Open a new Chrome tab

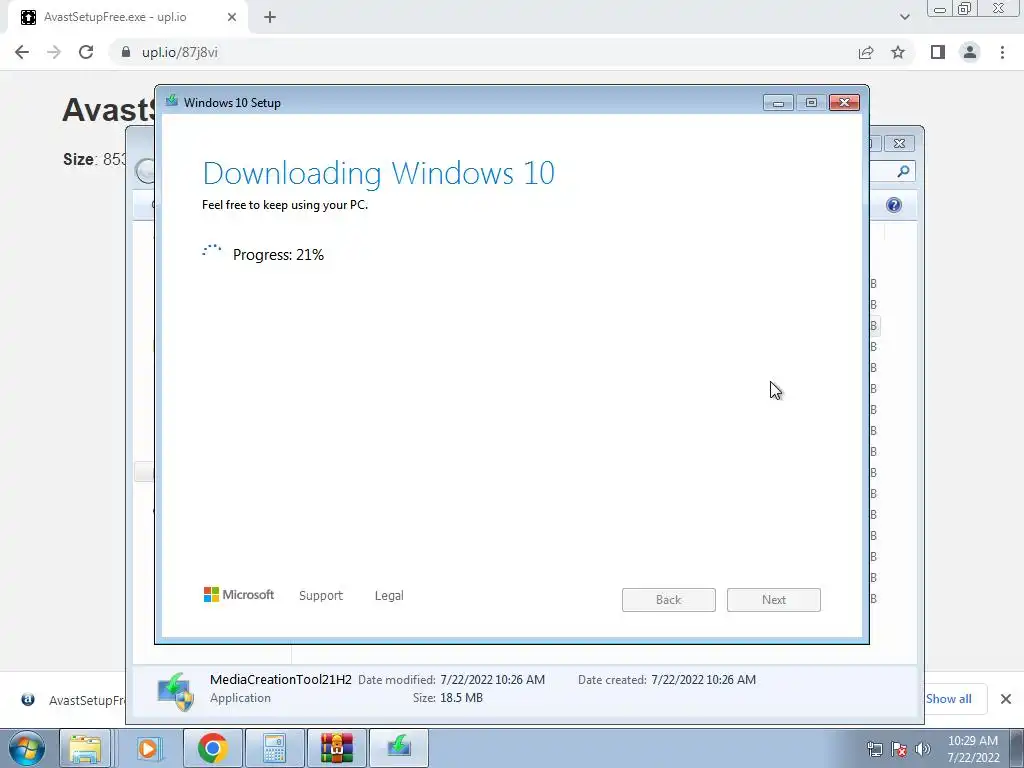270,17
